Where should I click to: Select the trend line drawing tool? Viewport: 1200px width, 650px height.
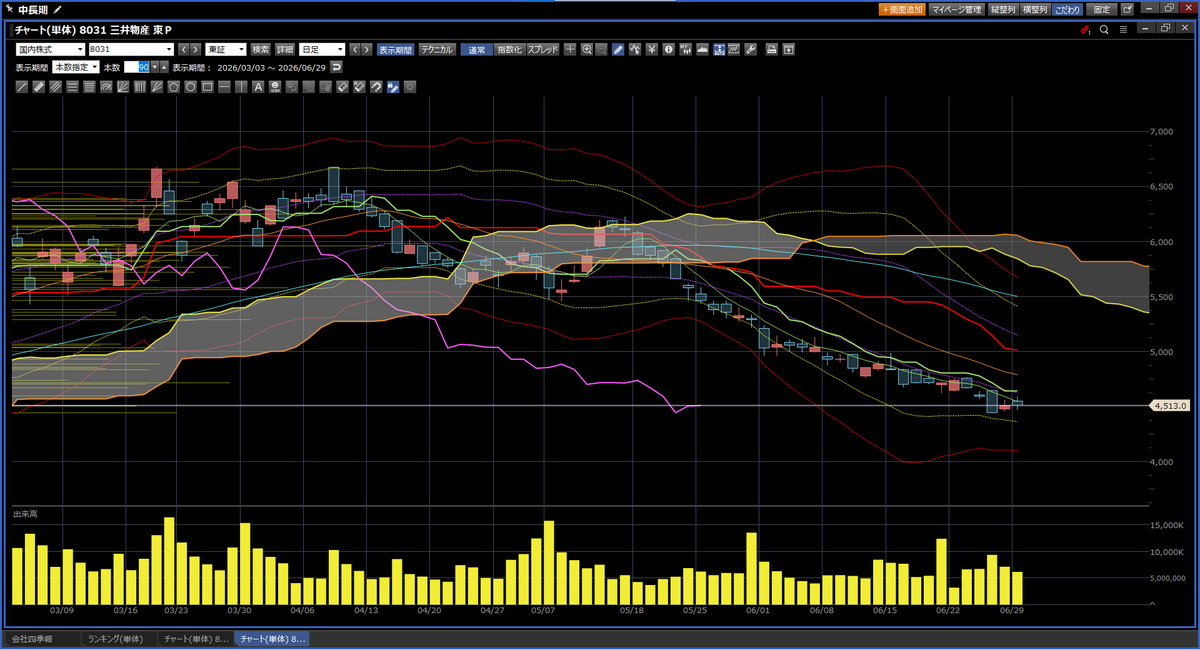[22, 87]
